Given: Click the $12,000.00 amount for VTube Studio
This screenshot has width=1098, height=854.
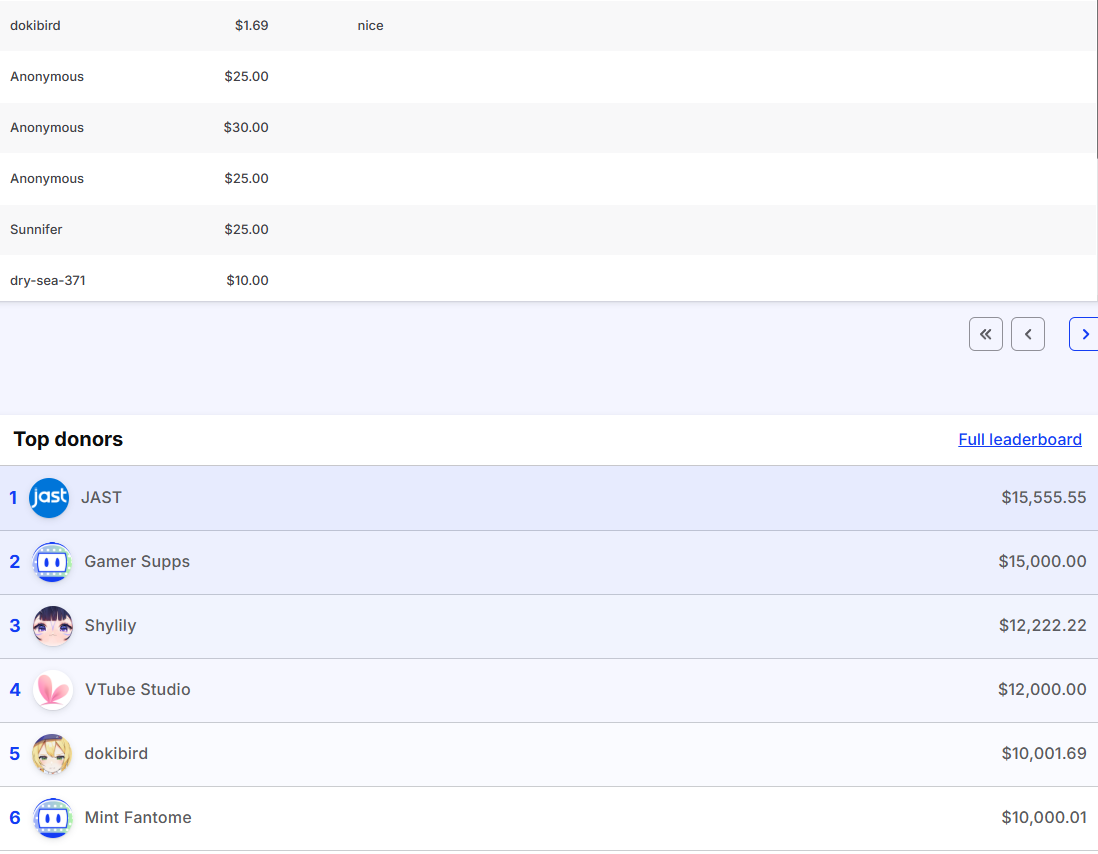Looking at the screenshot, I should [x=1042, y=690].
